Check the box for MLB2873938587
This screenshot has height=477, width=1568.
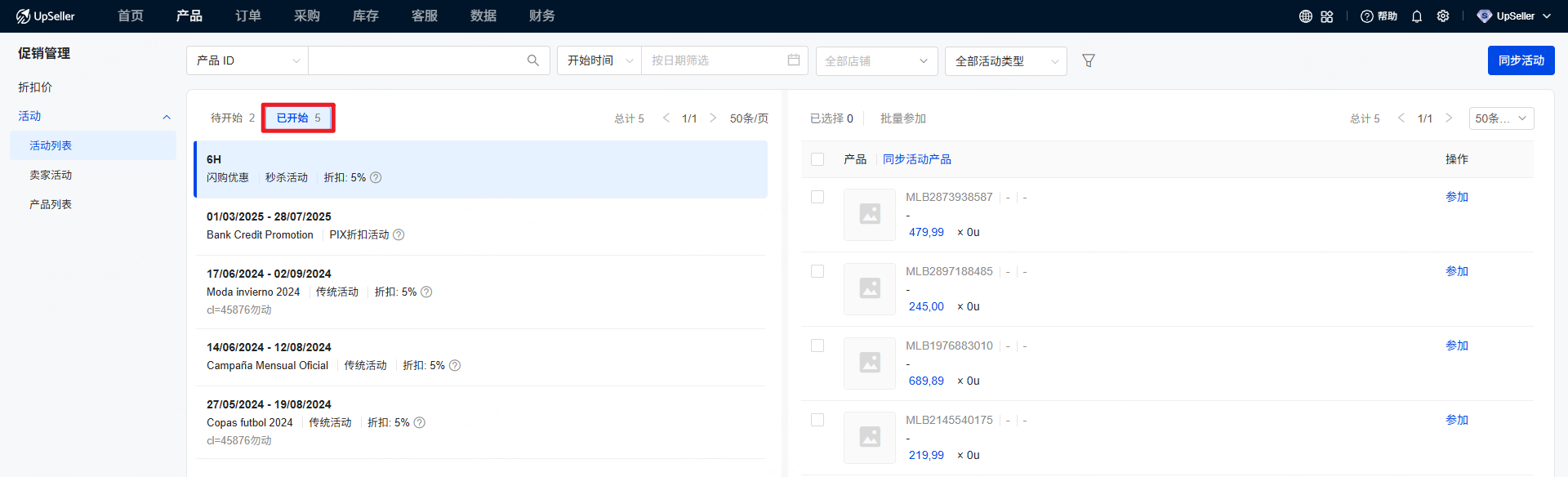pos(817,197)
